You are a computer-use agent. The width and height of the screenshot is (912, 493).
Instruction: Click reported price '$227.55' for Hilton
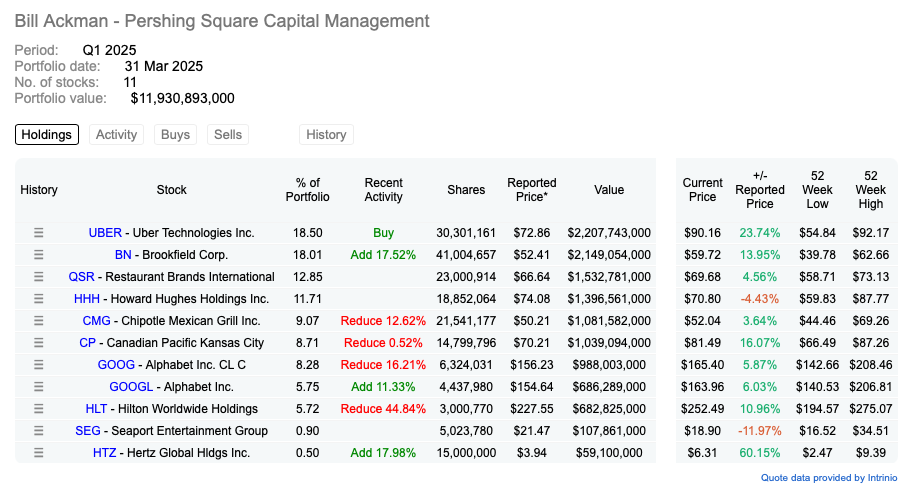532,409
